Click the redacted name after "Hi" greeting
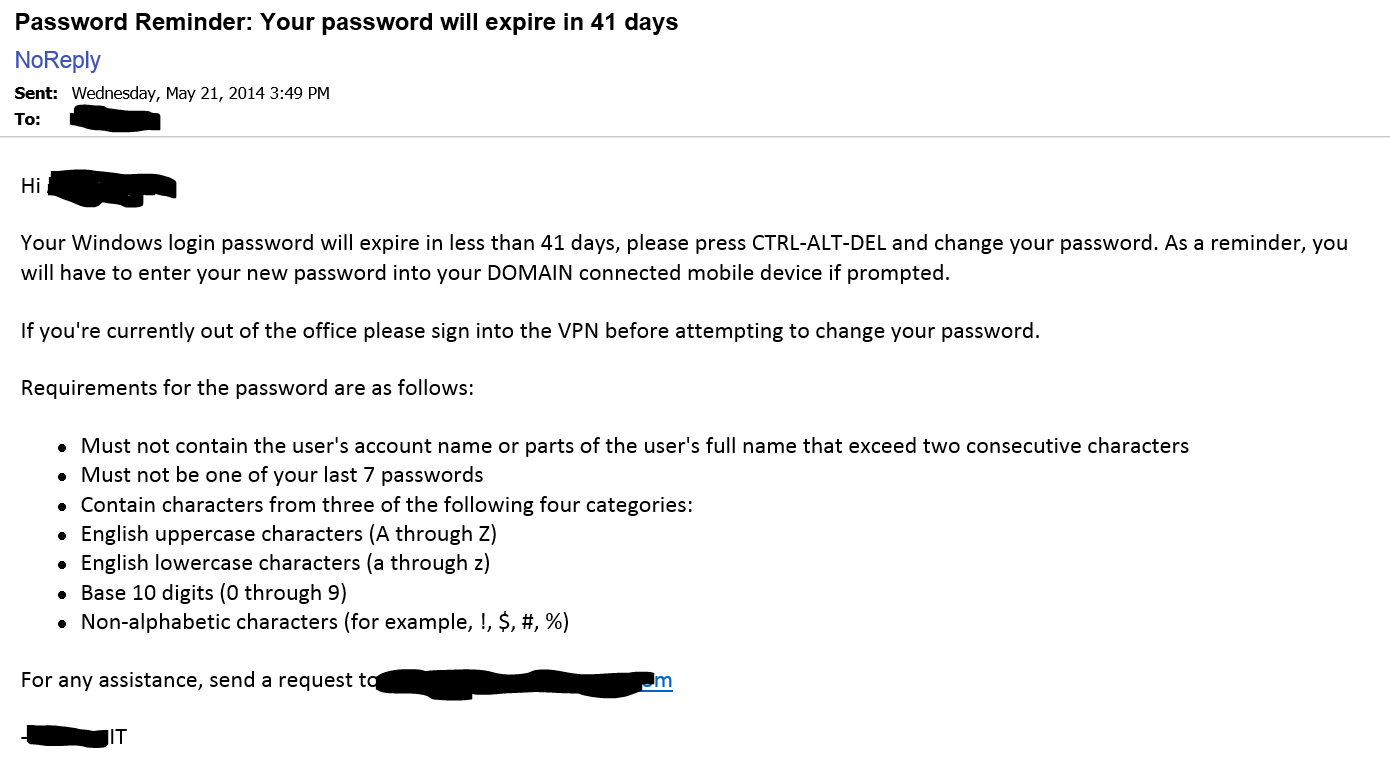 [111, 187]
